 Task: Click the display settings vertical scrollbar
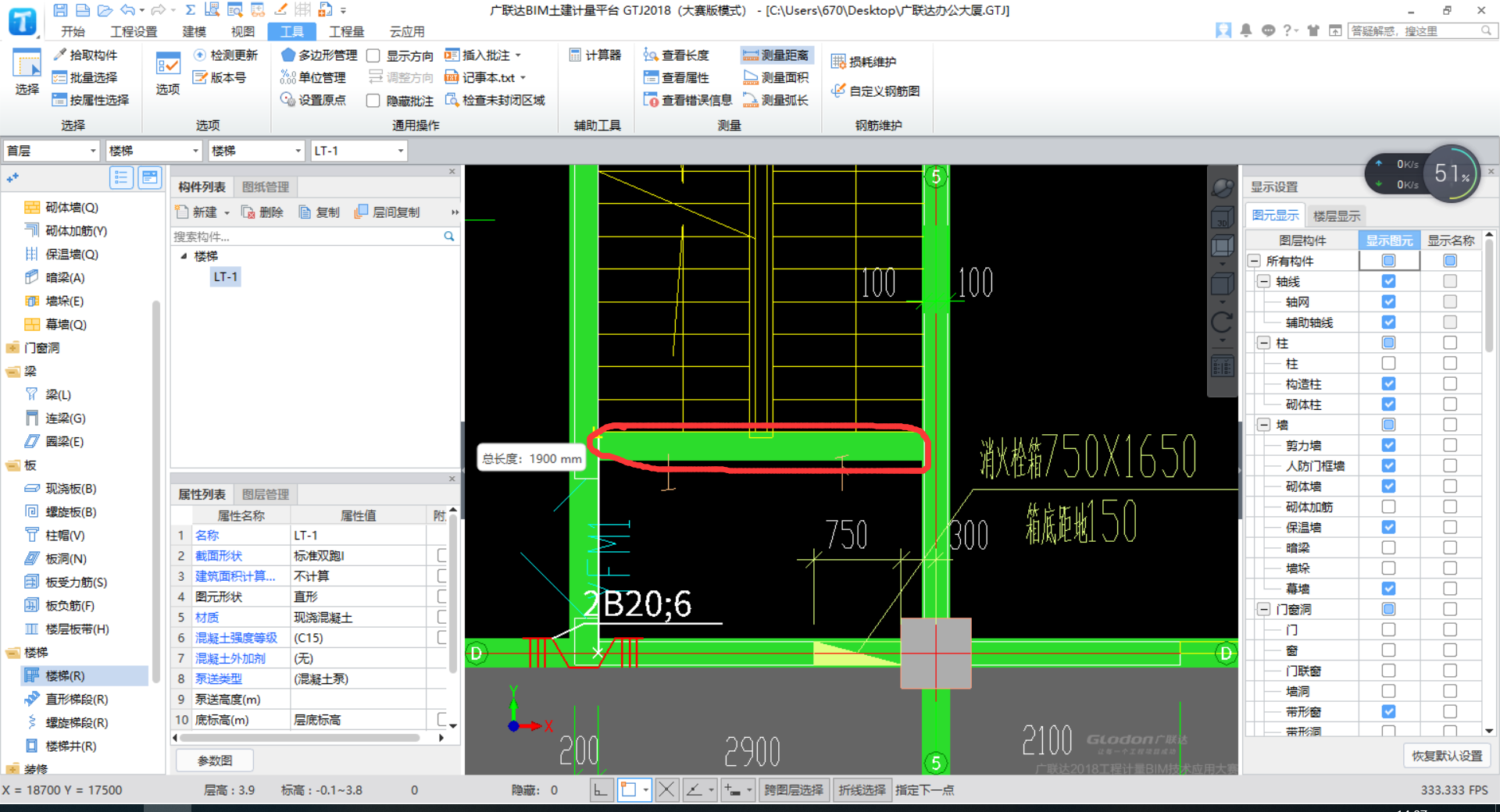pyautogui.click(x=1489, y=297)
